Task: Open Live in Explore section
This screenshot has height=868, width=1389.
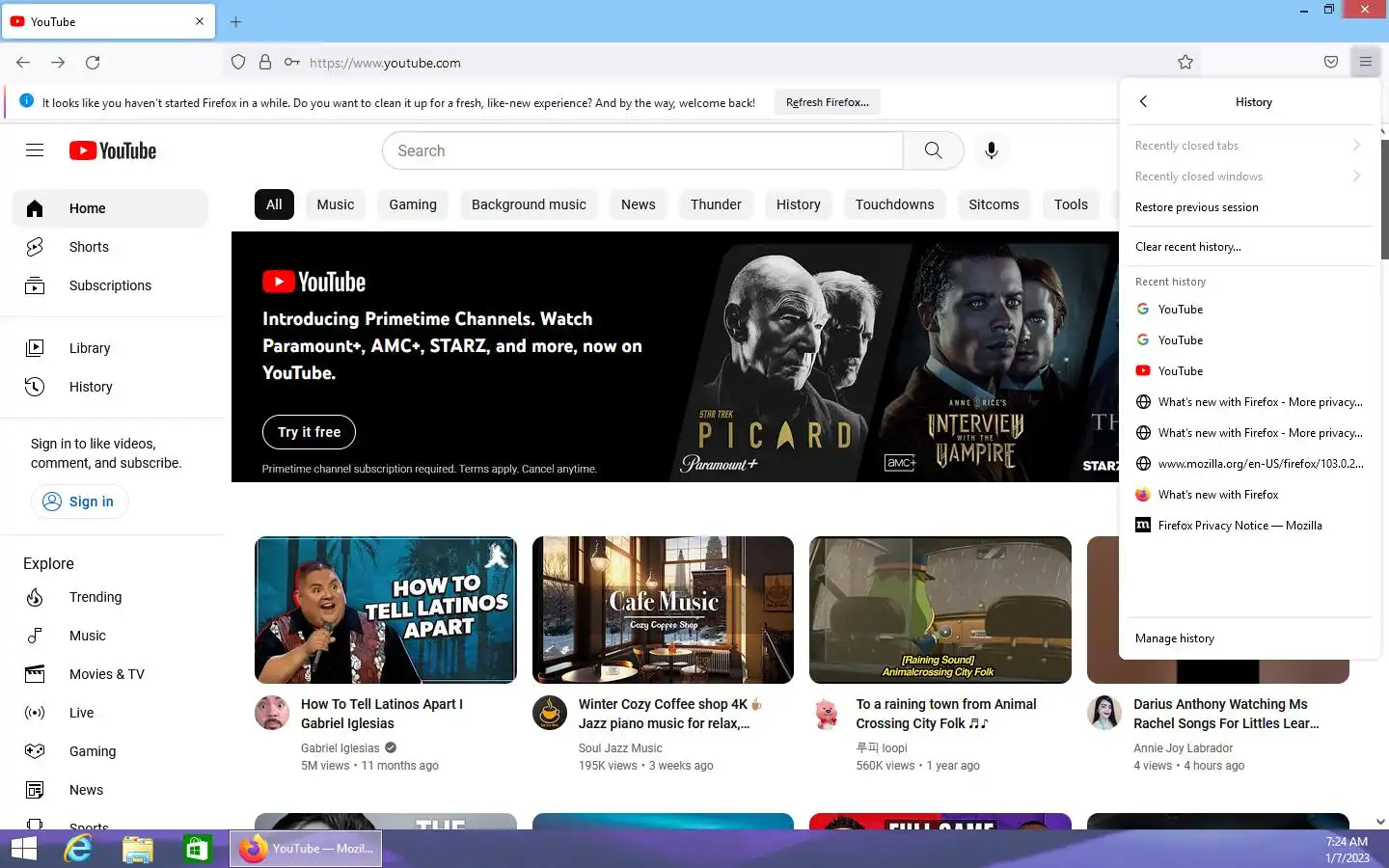Action: click(x=110, y=713)
